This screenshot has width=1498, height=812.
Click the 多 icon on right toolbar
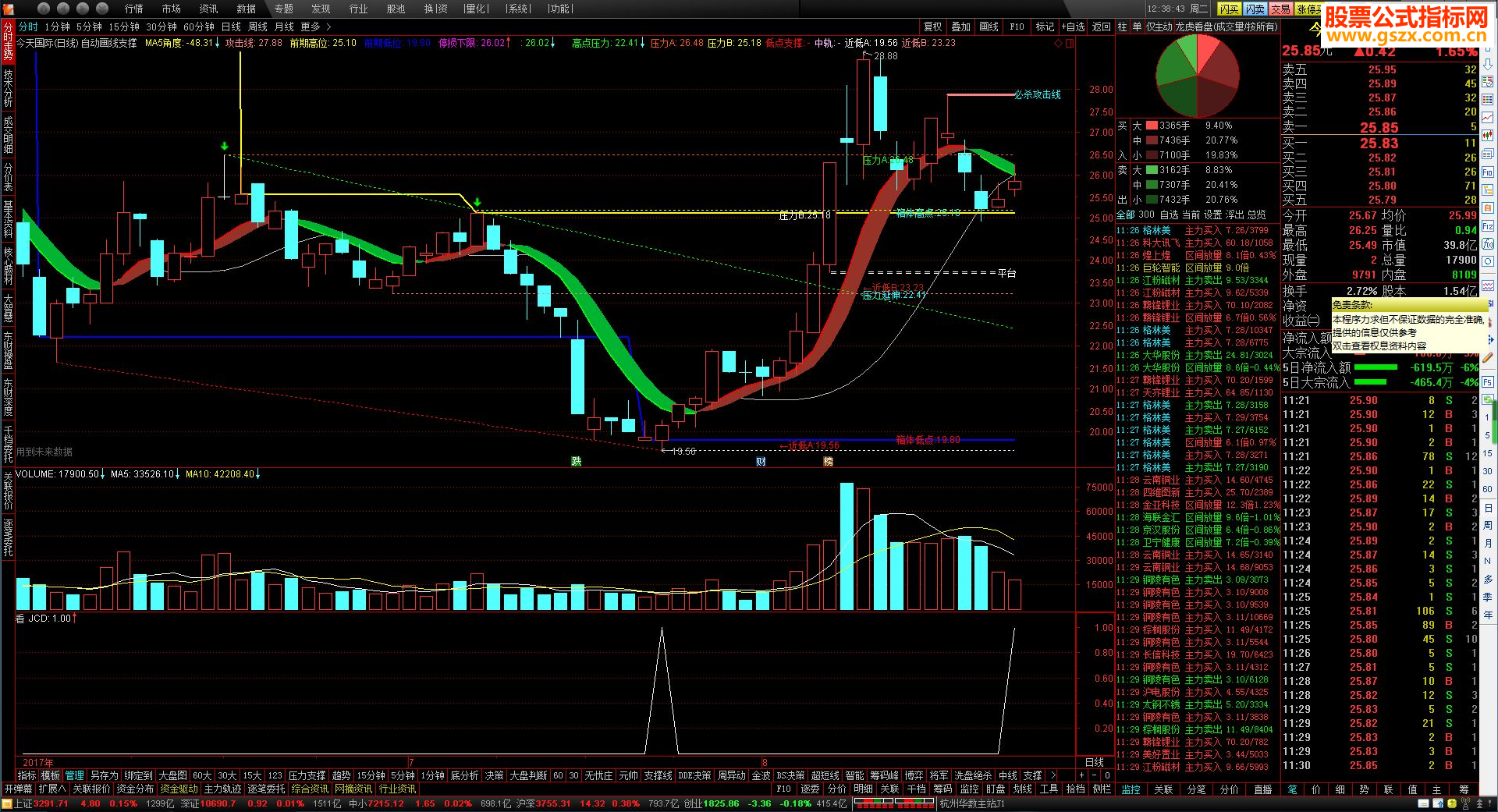coord(1488,579)
